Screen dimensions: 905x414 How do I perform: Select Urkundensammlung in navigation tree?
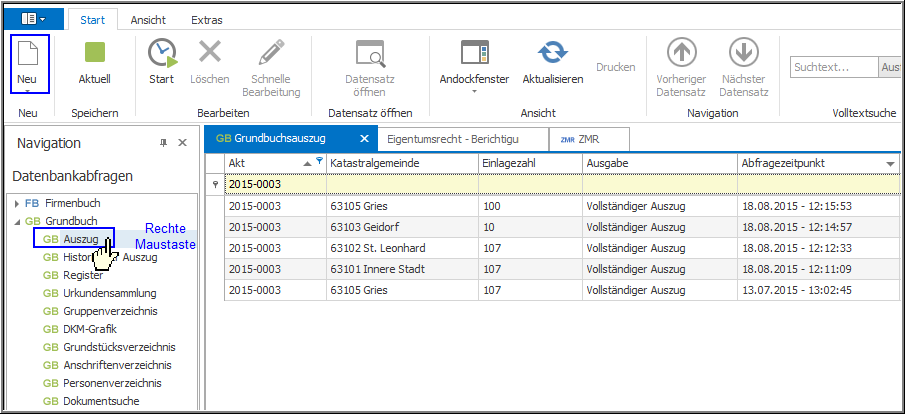click(109, 293)
